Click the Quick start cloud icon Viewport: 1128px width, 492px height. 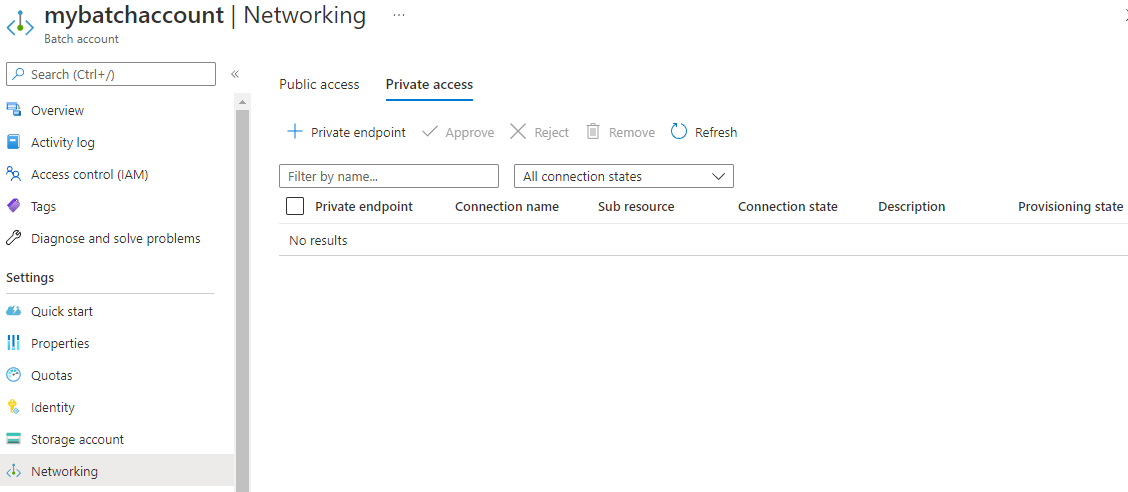[14, 311]
